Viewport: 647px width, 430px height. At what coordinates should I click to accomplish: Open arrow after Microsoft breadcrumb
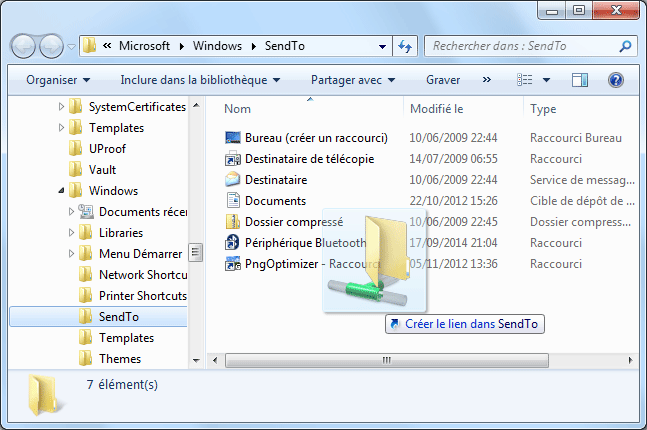click(181, 46)
